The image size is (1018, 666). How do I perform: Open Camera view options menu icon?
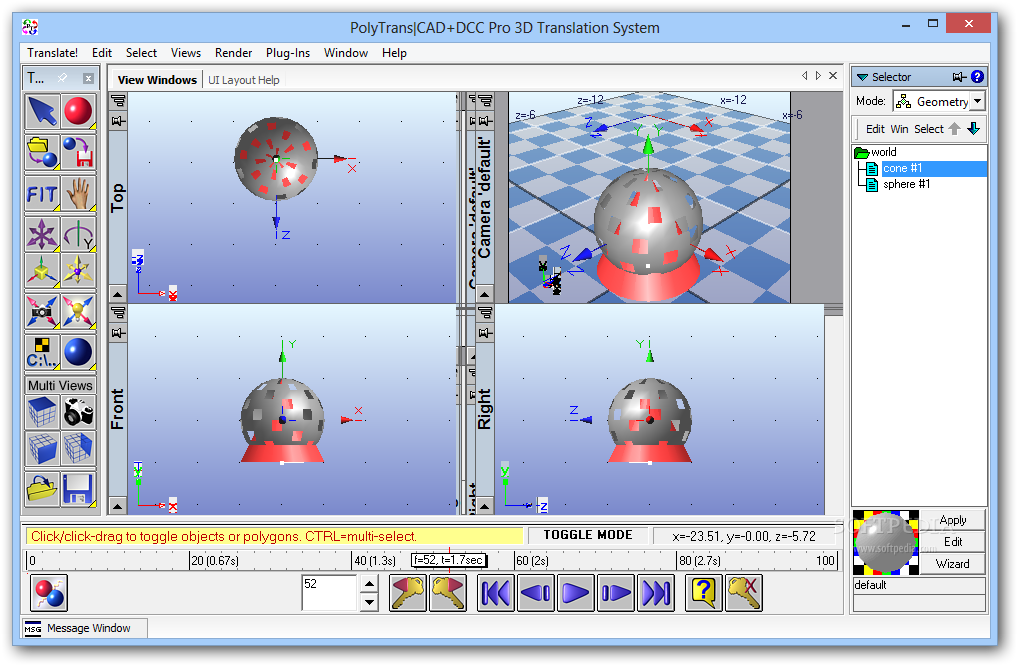tap(486, 101)
